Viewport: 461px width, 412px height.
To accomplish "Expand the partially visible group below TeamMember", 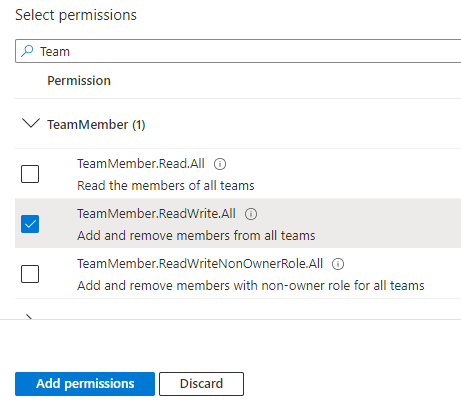I will pyautogui.click(x=29, y=316).
